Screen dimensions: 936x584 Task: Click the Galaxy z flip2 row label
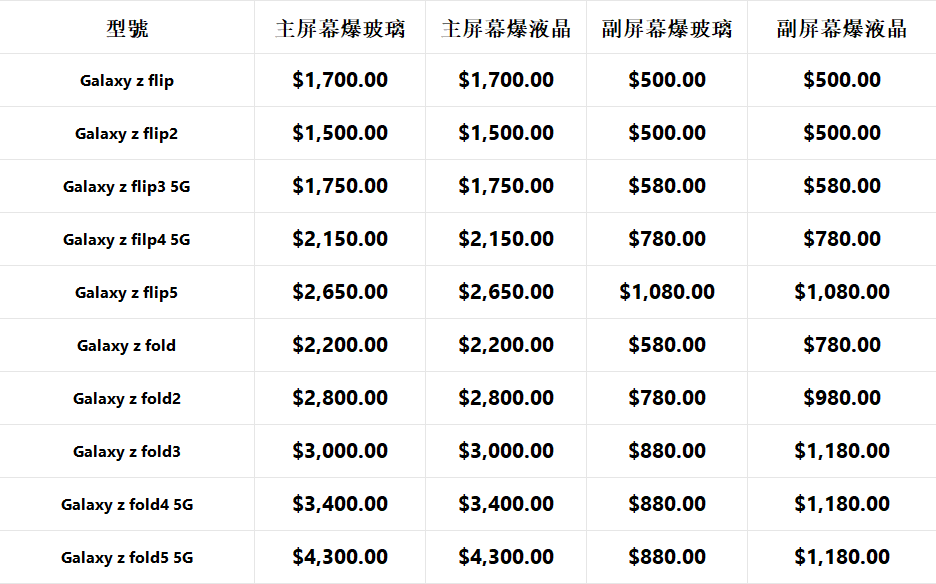point(127,134)
